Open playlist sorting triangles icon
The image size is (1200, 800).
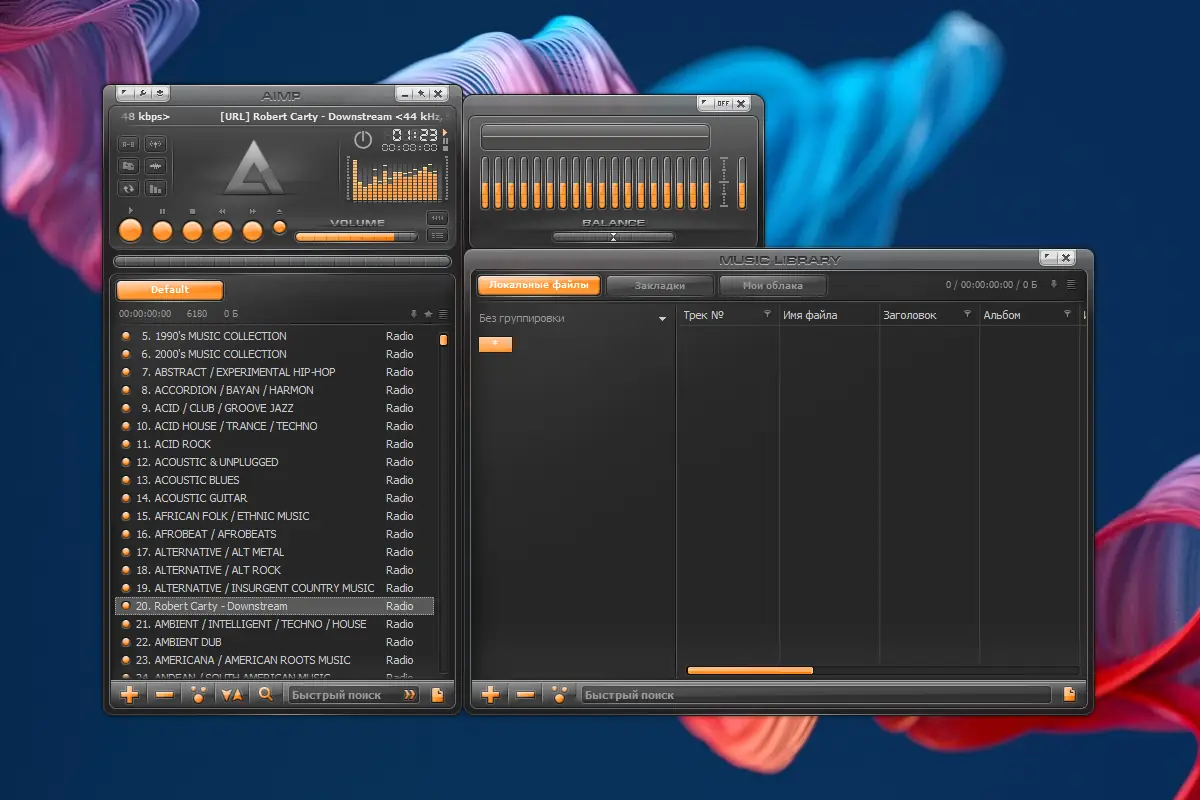coord(232,695)
